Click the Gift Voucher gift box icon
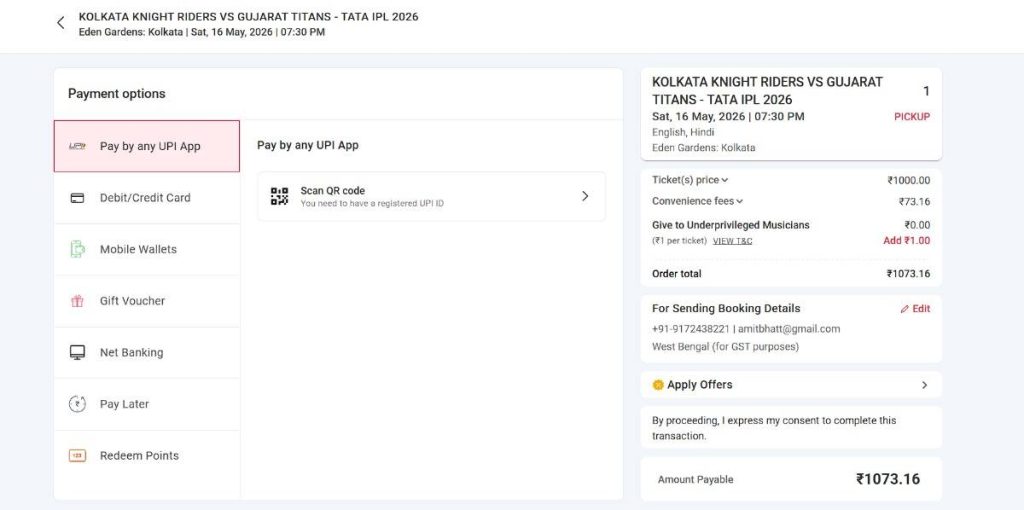This screenshot has width=1024, height=510. (x=77, y=301)
